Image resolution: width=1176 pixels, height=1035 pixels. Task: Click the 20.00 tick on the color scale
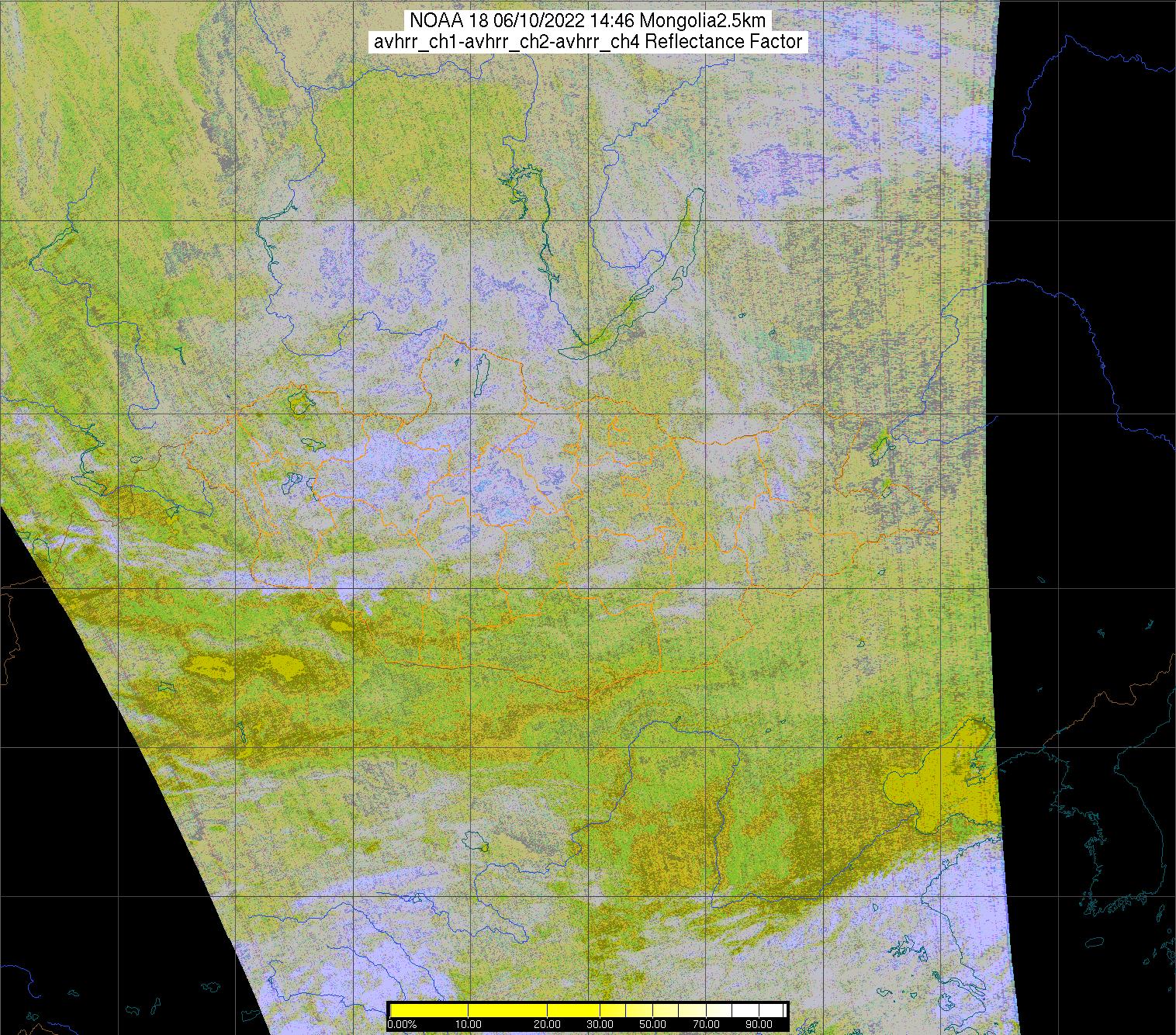[548, 1024]
